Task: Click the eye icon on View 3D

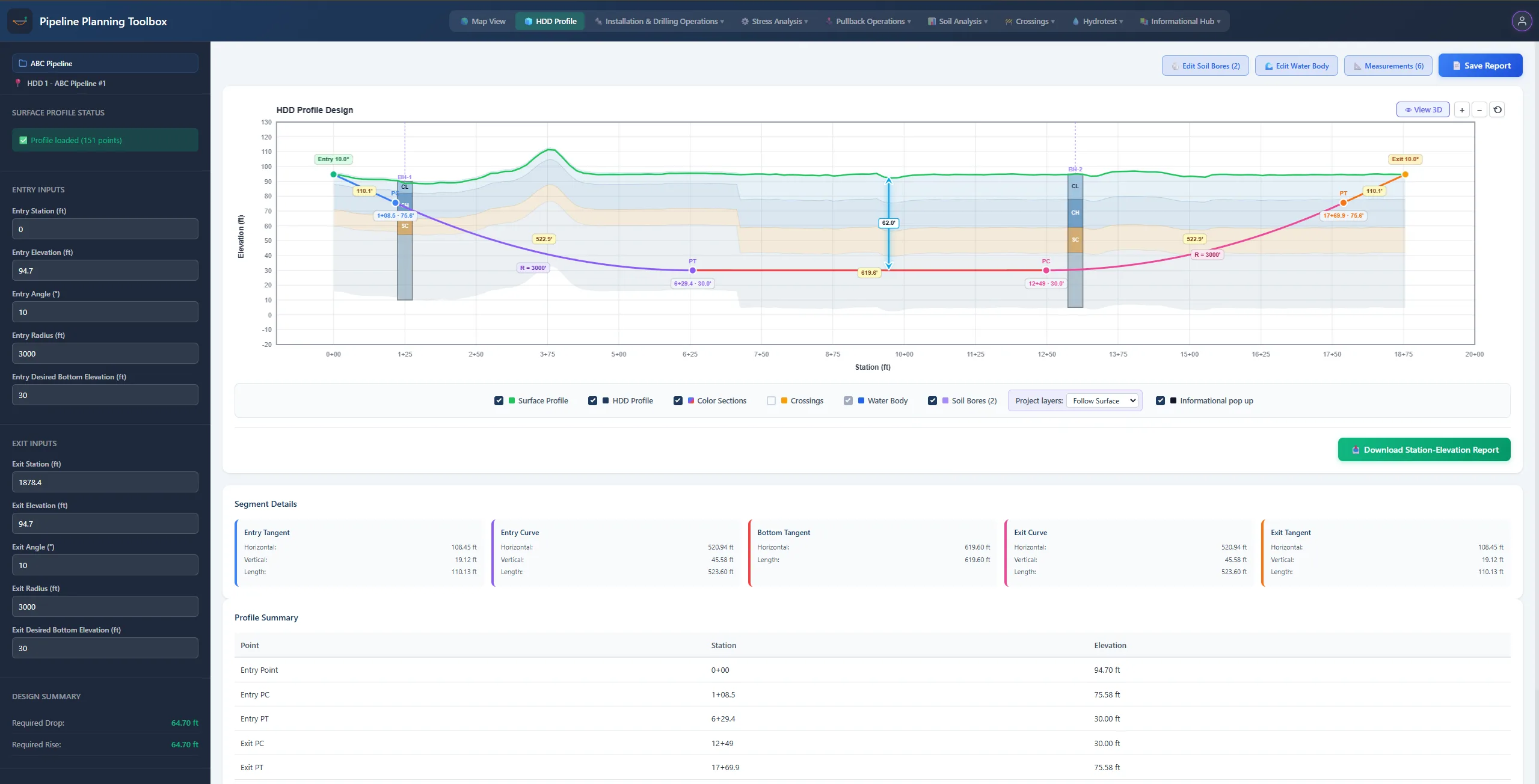Action: tap(1408, 110)
